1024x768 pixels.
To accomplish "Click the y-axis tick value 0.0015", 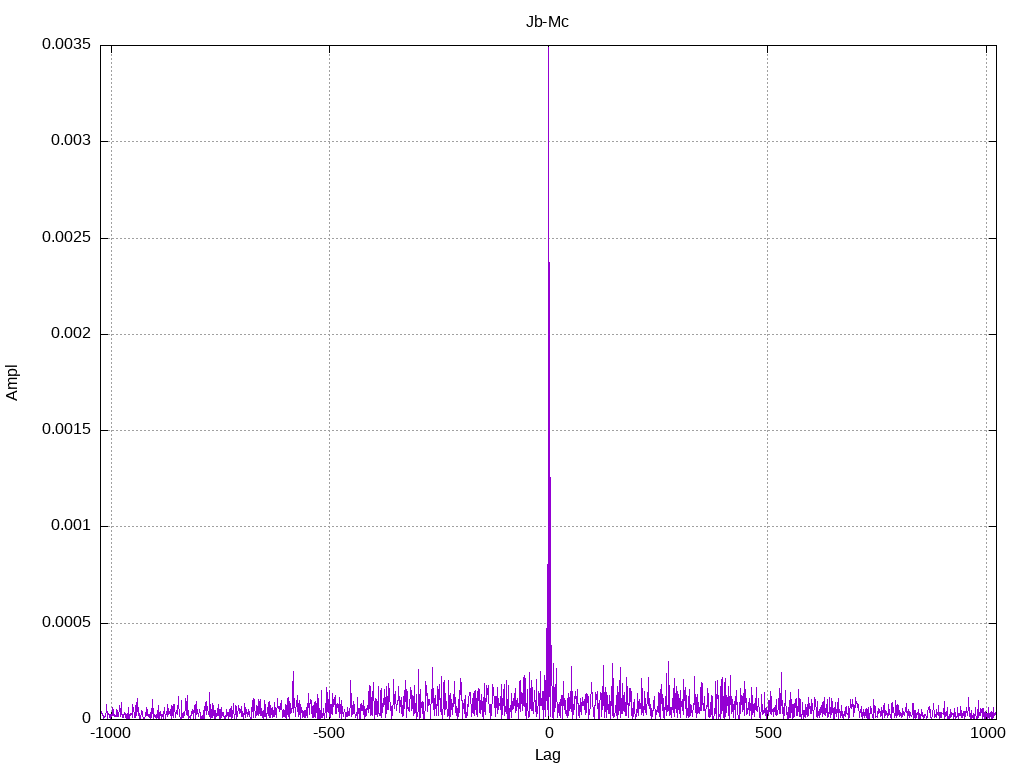I will coord(67,429).
